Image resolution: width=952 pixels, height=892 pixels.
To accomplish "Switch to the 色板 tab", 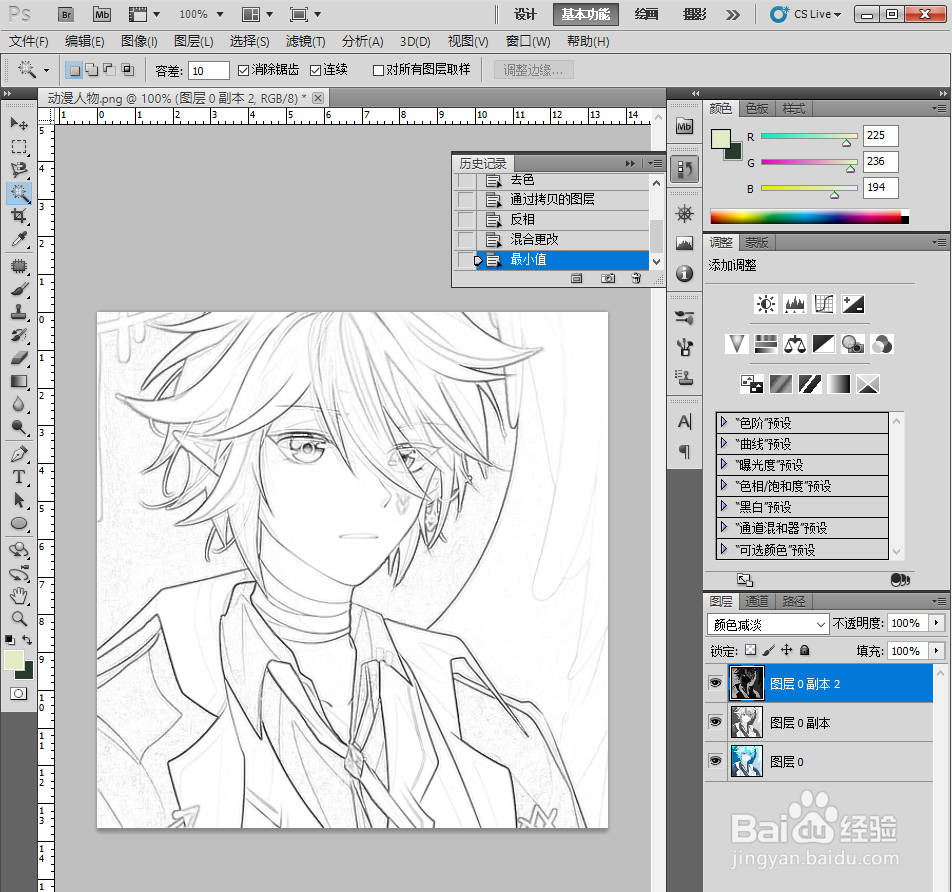I will [x=757, y=108].
